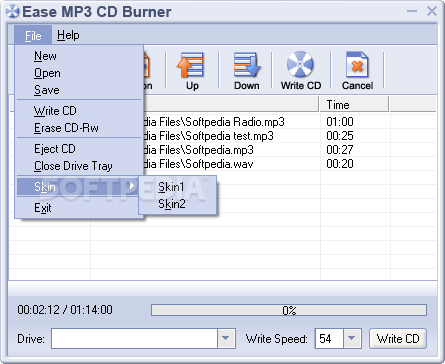The width and height of the screenshot is (445, 364).
Task: Click the Write CD button at bottom right
Action: (398, 338)
